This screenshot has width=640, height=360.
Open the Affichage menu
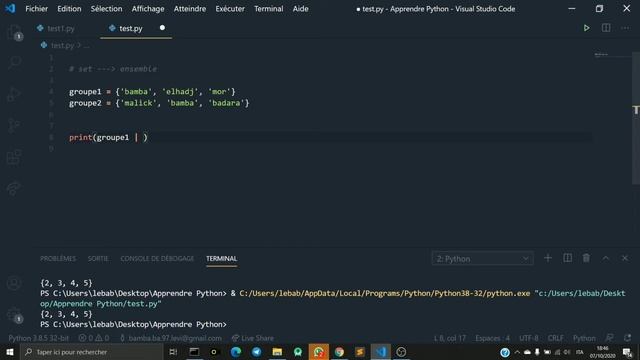pos(148,9)
